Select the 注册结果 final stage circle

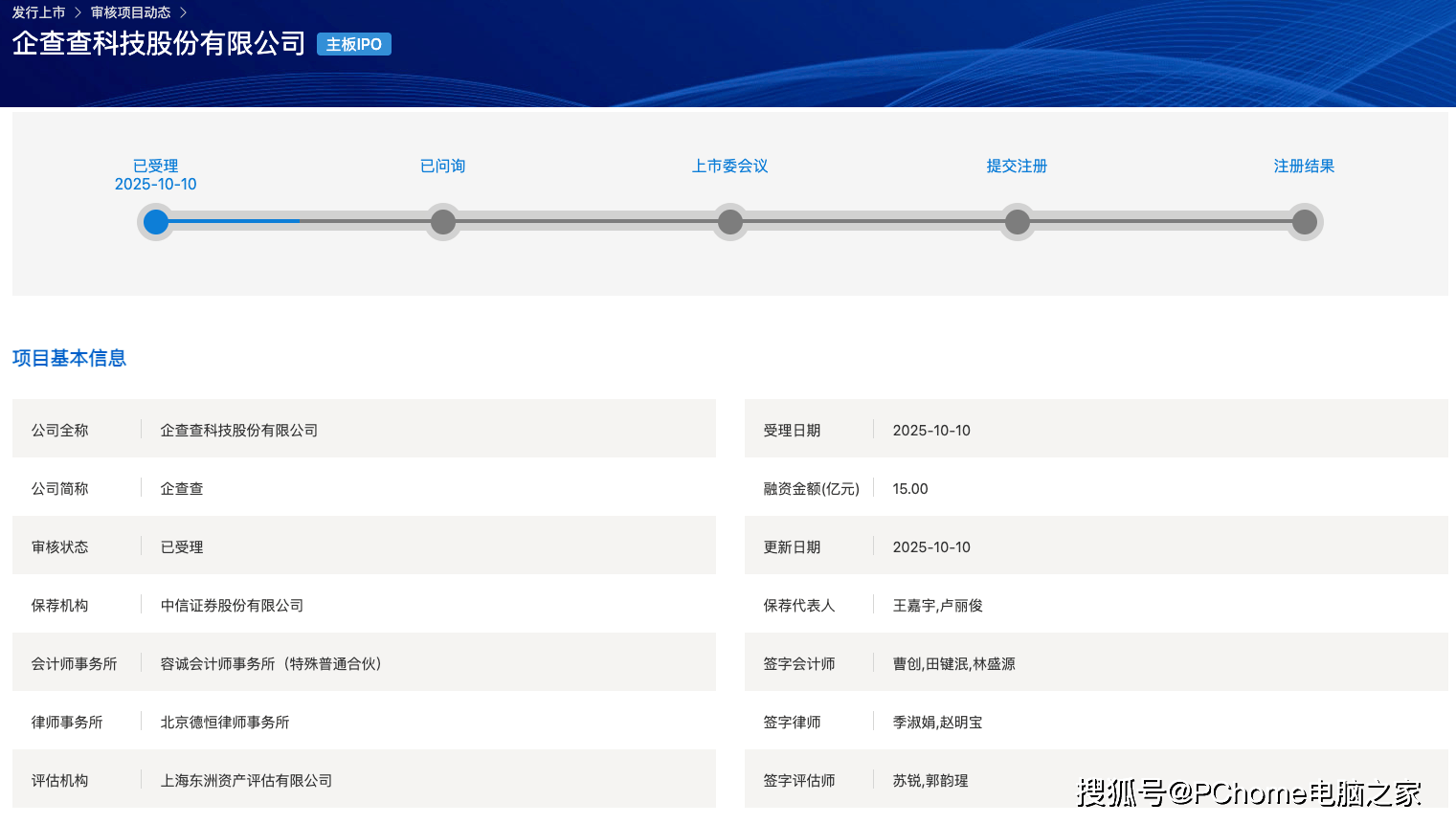pyautogui.click(x=1305, y=222)
